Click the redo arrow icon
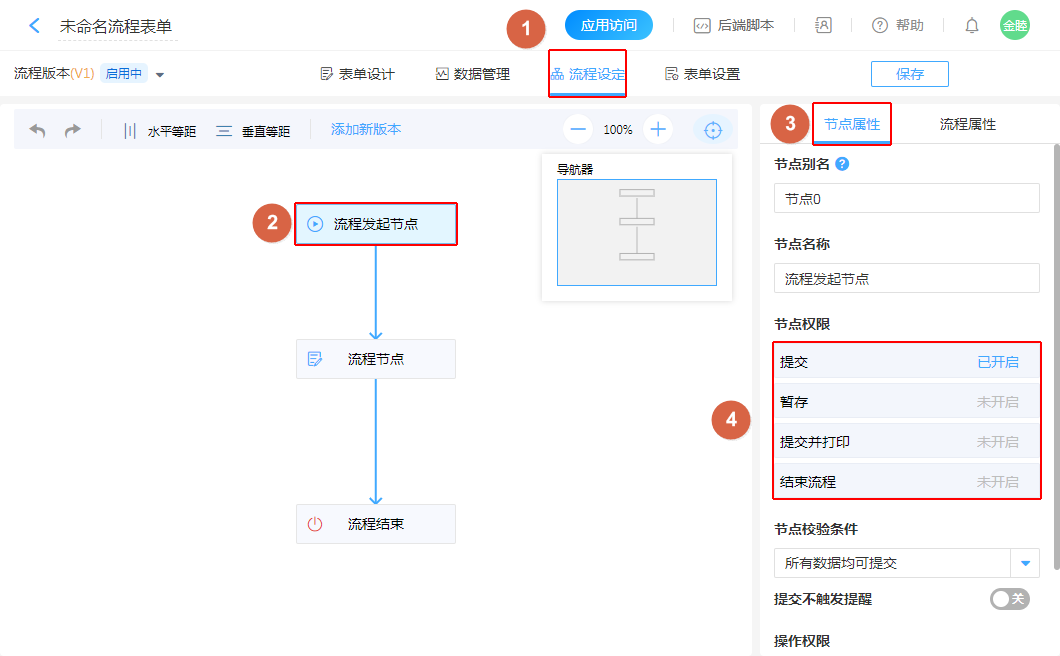1060x656 pixels. click(x=72, y=131)
